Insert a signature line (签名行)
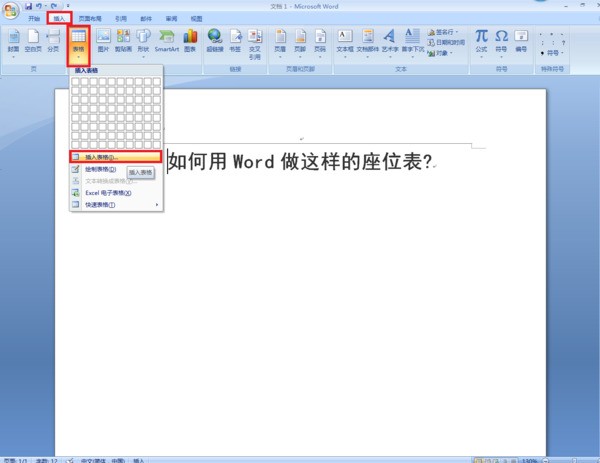The image size is (600, 463). click(x=441, y=32)
